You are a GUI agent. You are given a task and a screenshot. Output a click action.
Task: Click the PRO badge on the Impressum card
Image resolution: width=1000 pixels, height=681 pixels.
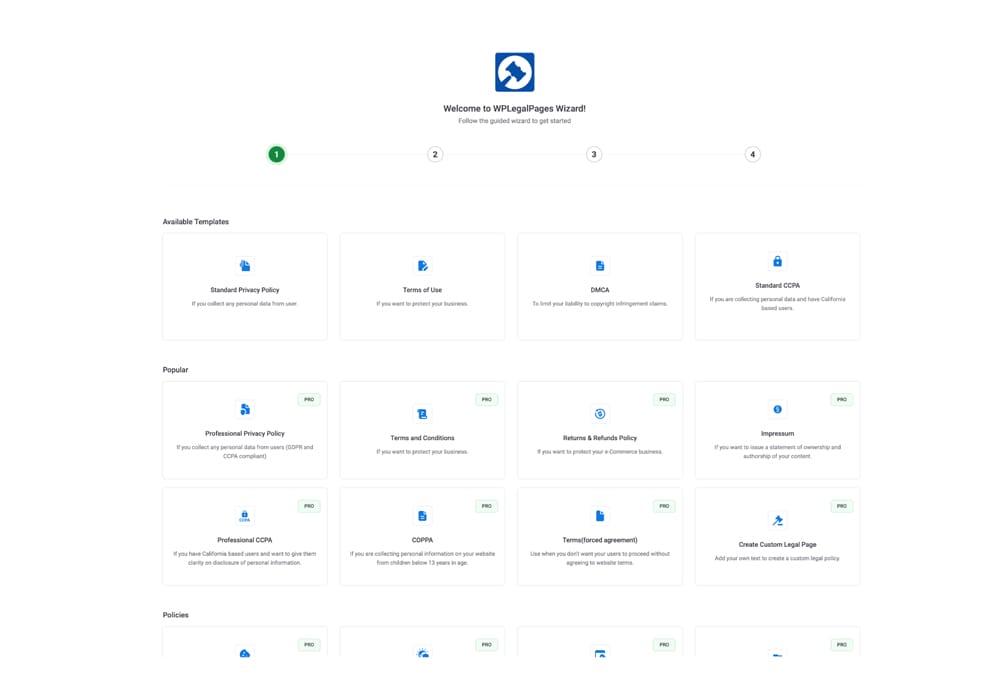pos(841,398)
